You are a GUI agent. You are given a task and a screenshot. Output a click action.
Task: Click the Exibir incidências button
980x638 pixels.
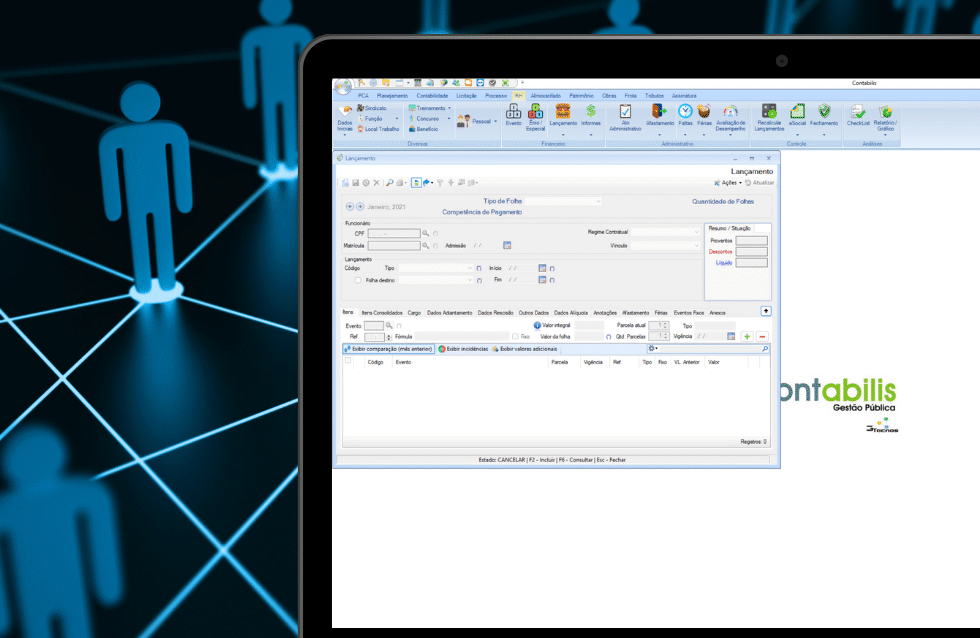pyautogui.click(x=463, y=349)
